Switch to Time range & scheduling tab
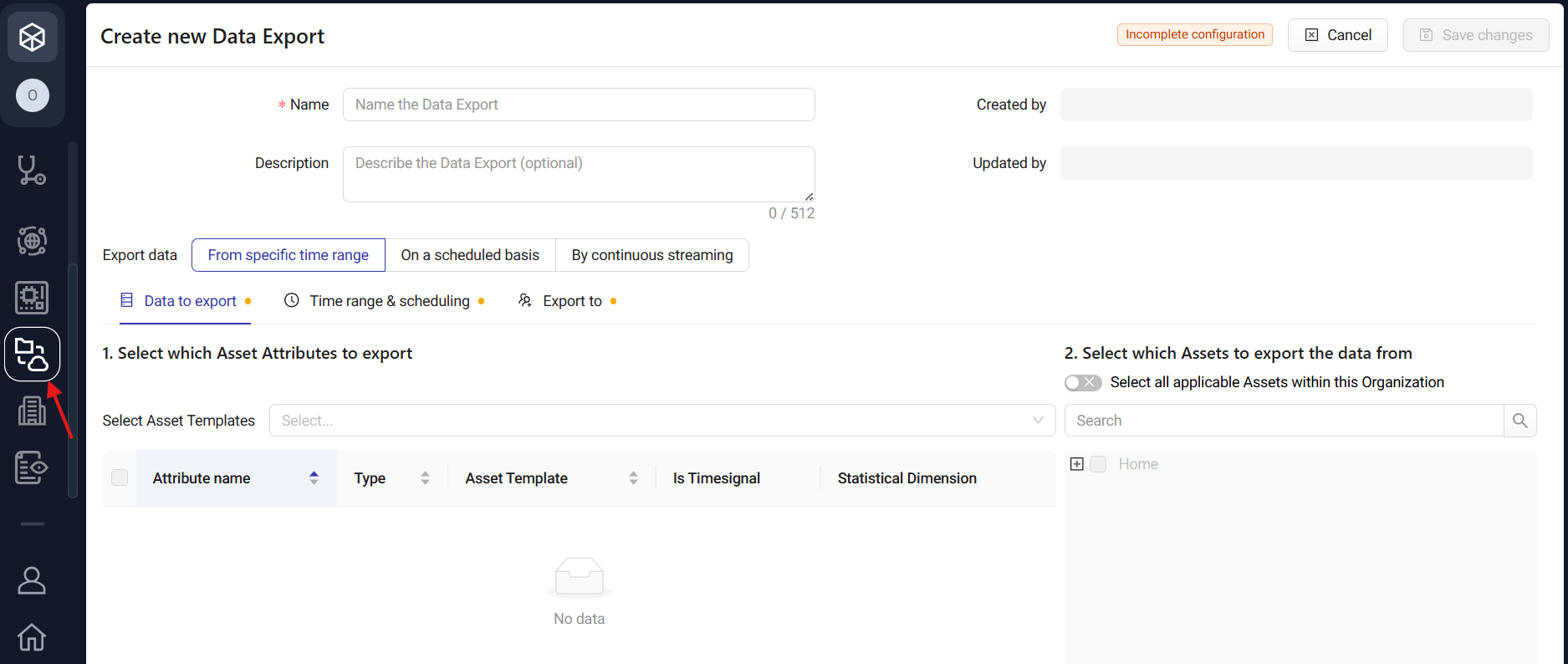Viewport: 1568px width, 664px height. pyautogui.click(x=389, y=301)
